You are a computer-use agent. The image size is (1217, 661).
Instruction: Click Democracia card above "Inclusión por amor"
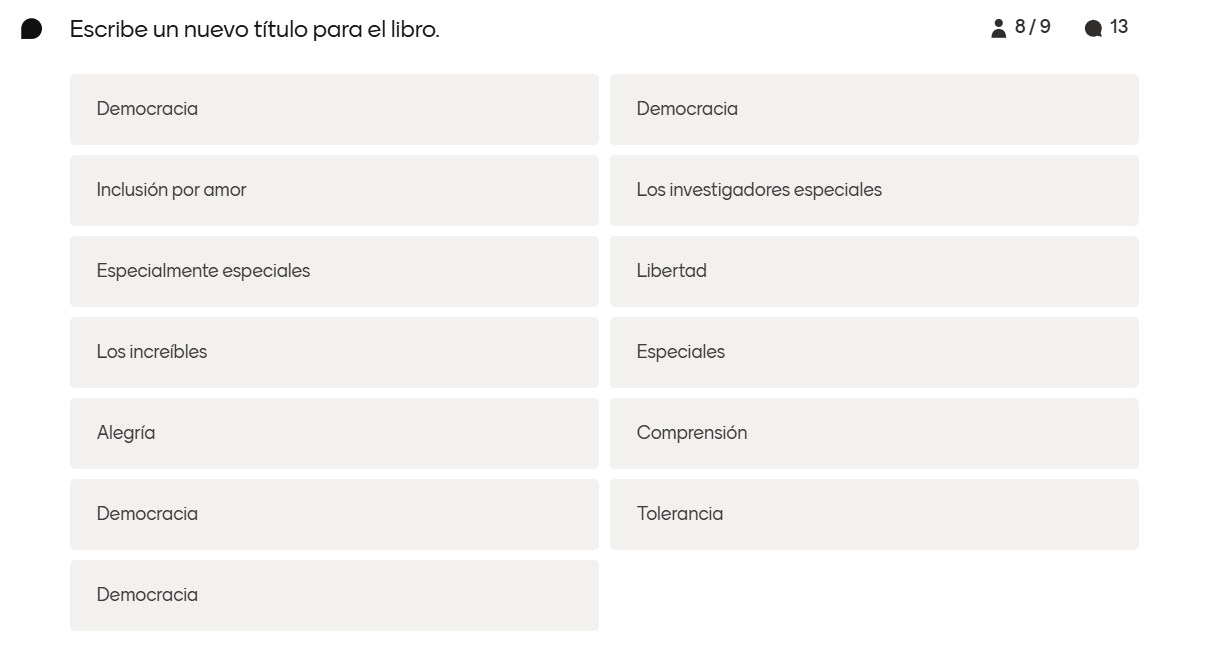click(334, 109)
